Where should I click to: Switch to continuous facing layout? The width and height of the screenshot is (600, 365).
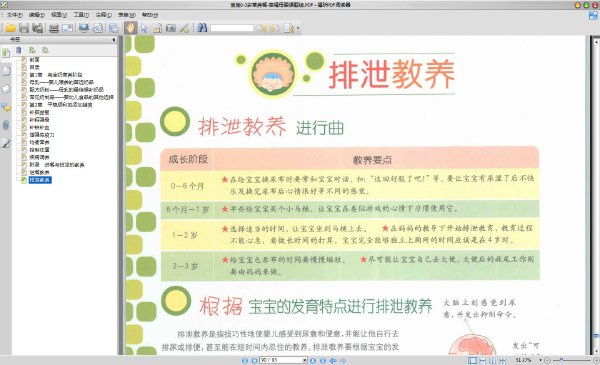(502, 360)
